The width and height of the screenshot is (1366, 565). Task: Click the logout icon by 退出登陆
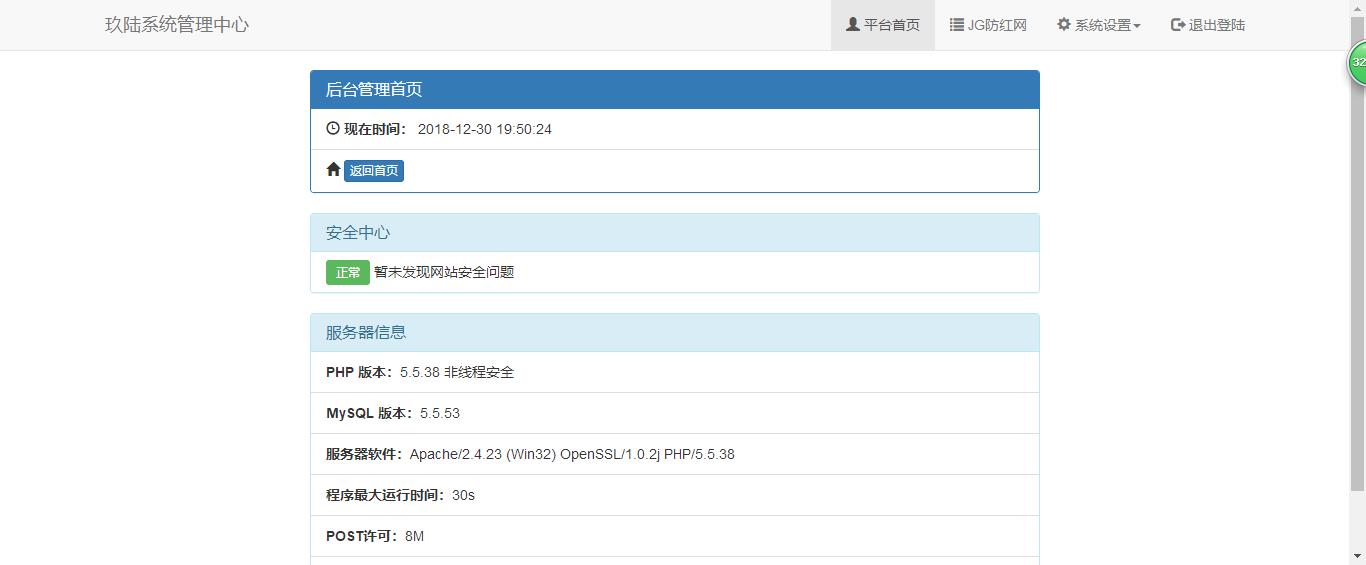(x=1178, y=24)
